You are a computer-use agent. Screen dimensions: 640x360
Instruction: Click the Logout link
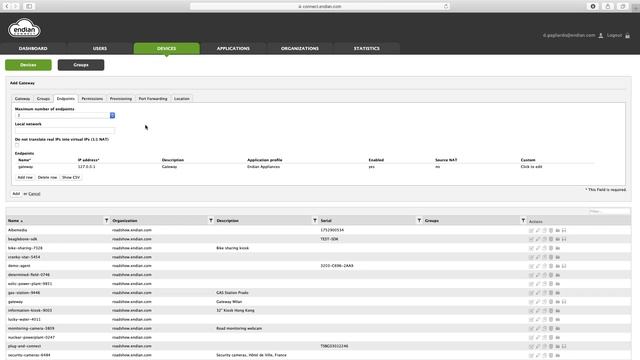(614, 36)
